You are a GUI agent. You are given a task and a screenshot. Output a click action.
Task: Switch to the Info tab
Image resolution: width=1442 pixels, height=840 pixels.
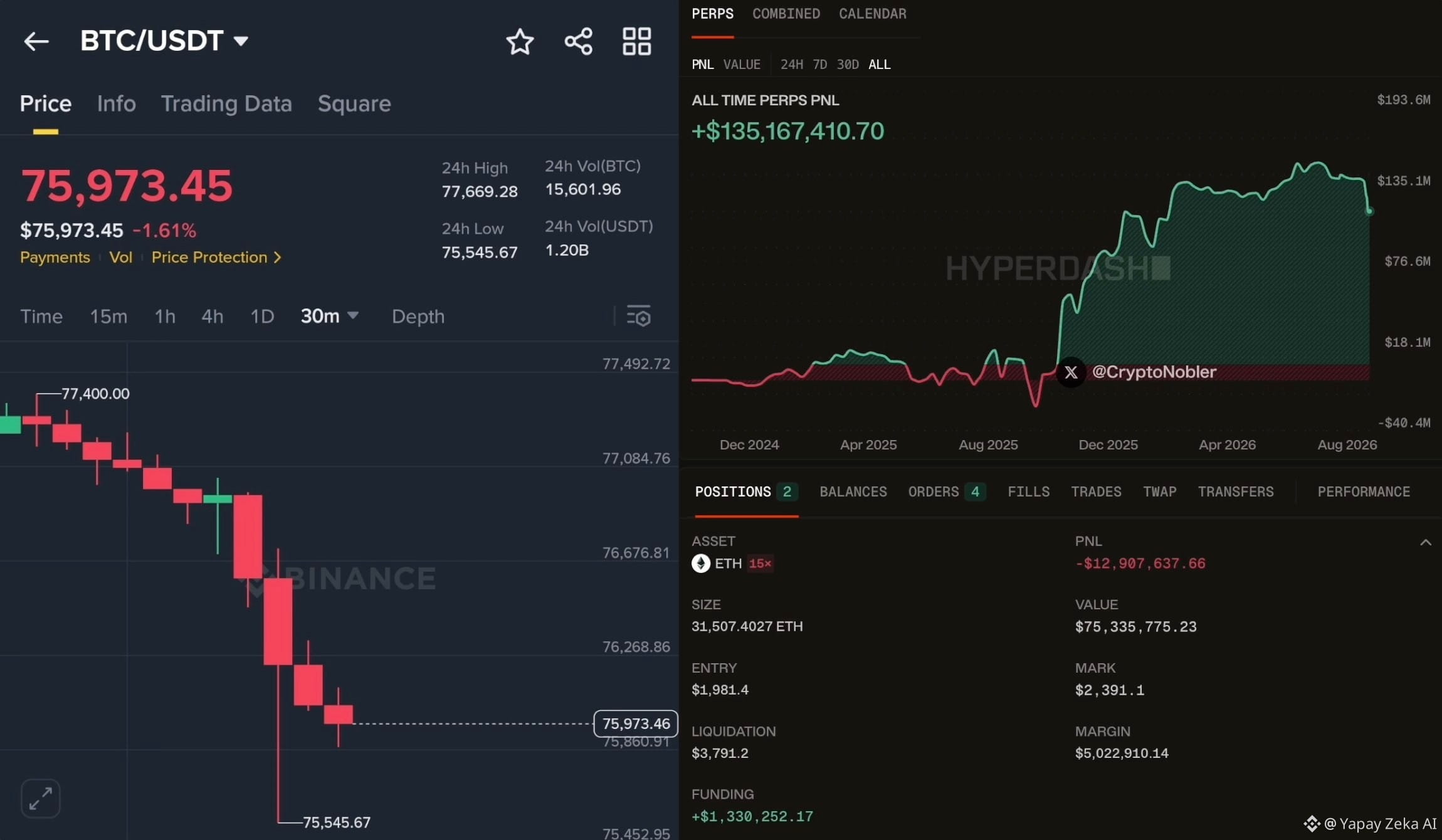(116, 103)
